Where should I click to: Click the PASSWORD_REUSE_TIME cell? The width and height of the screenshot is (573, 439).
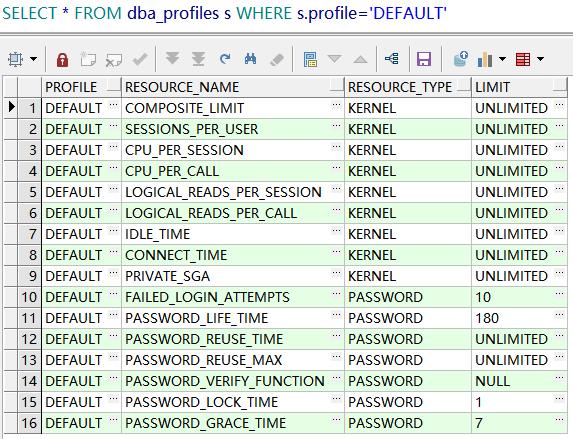click(233, 339)
